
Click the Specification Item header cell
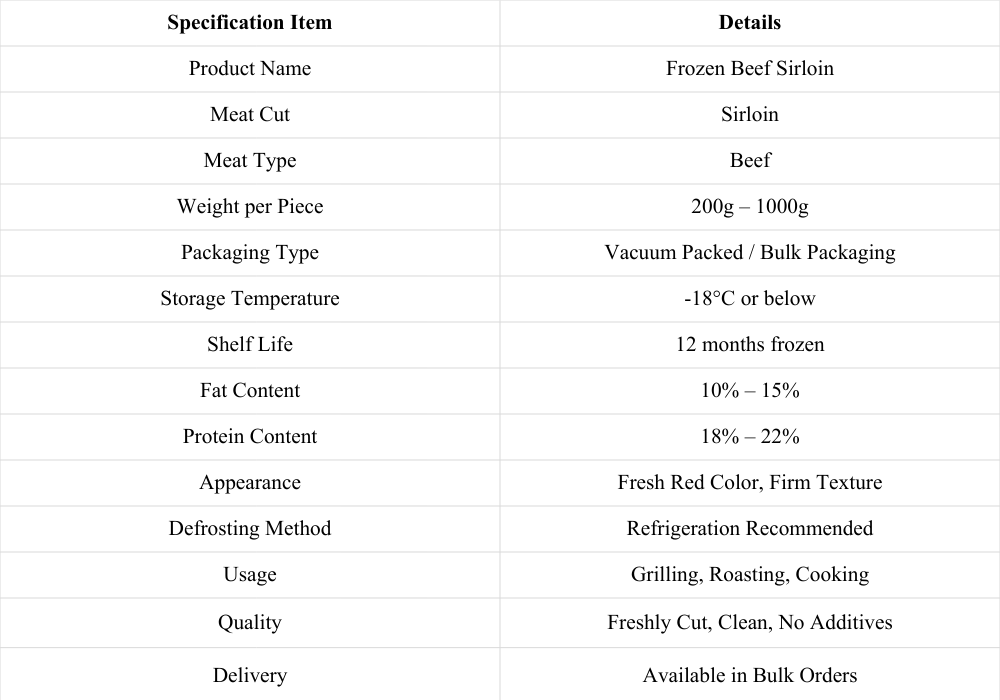(x=249, y=22)
